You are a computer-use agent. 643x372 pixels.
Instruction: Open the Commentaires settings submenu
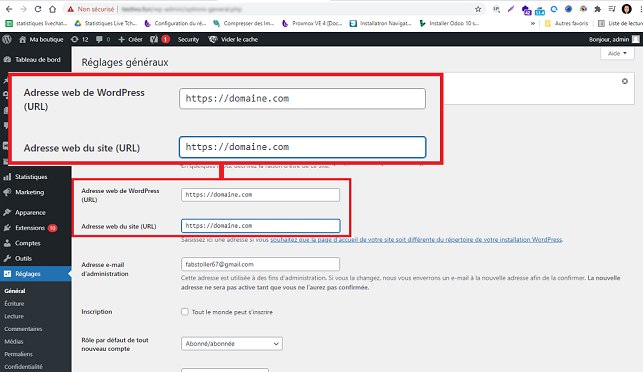point(23,329)
